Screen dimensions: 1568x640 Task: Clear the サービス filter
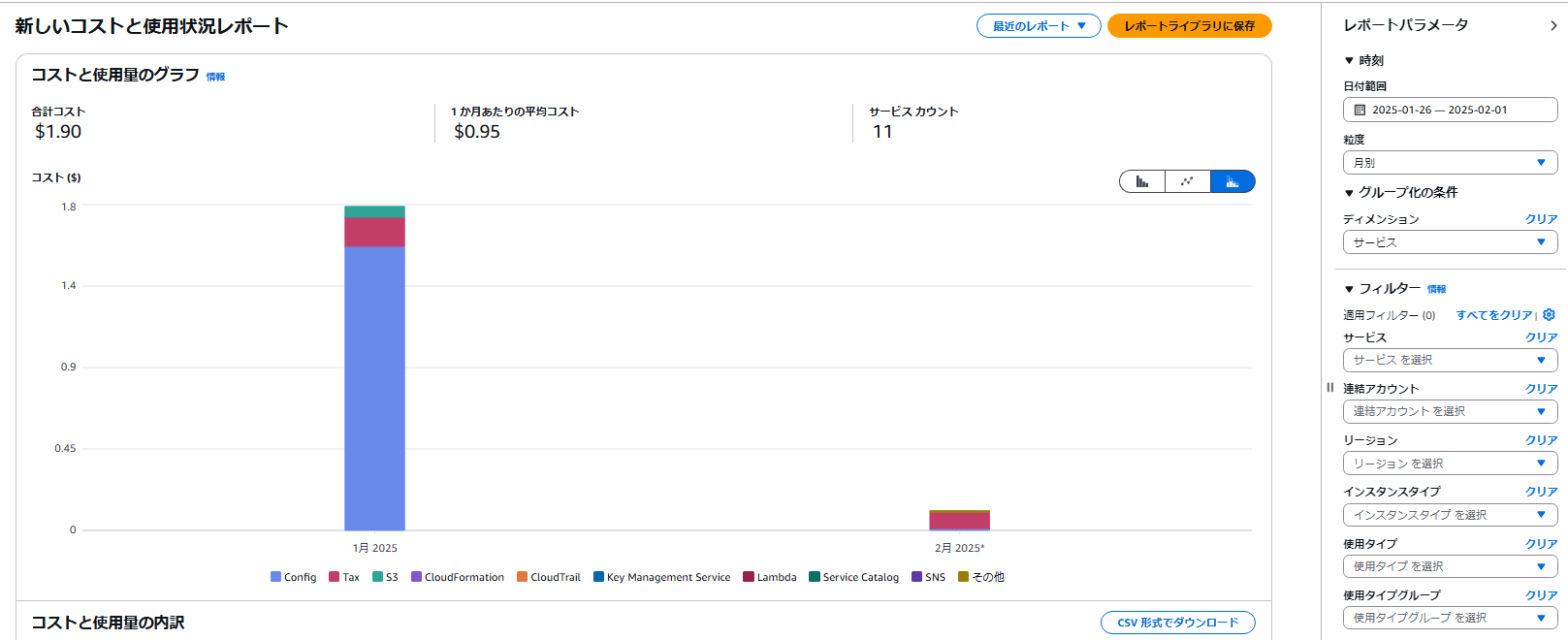[1541, 337]
